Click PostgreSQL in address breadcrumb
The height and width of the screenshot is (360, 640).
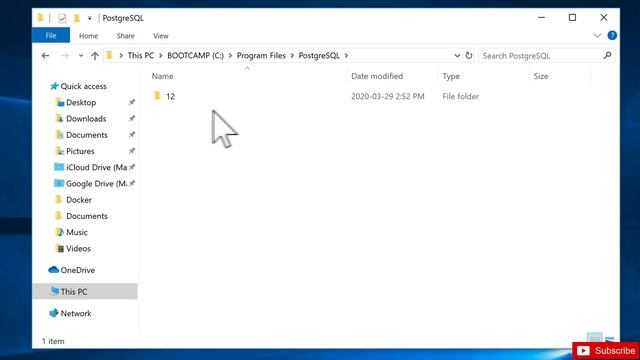(x=319, y=56)
